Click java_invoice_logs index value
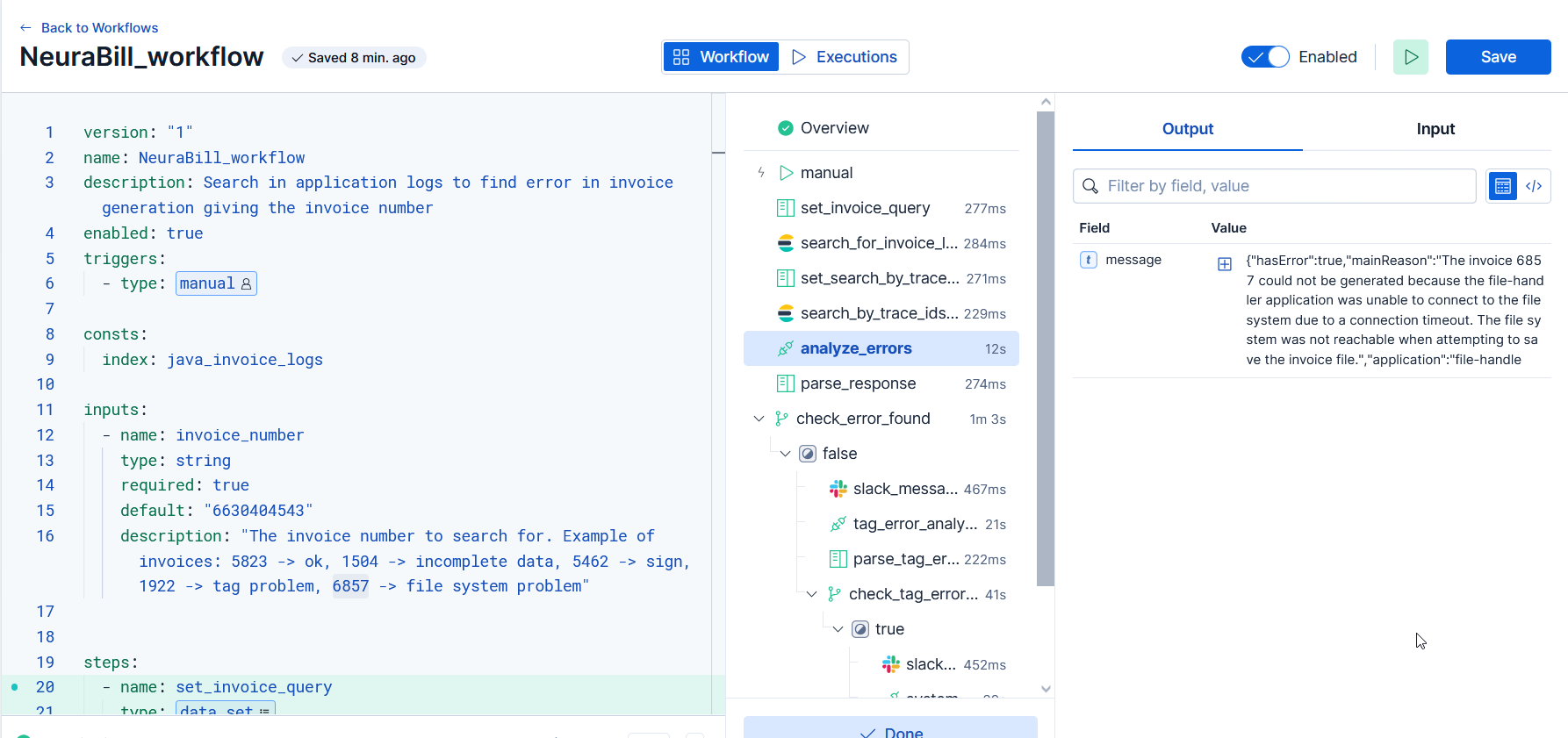The width and height of the screenshot is (1568, 738). pos(245,360)
